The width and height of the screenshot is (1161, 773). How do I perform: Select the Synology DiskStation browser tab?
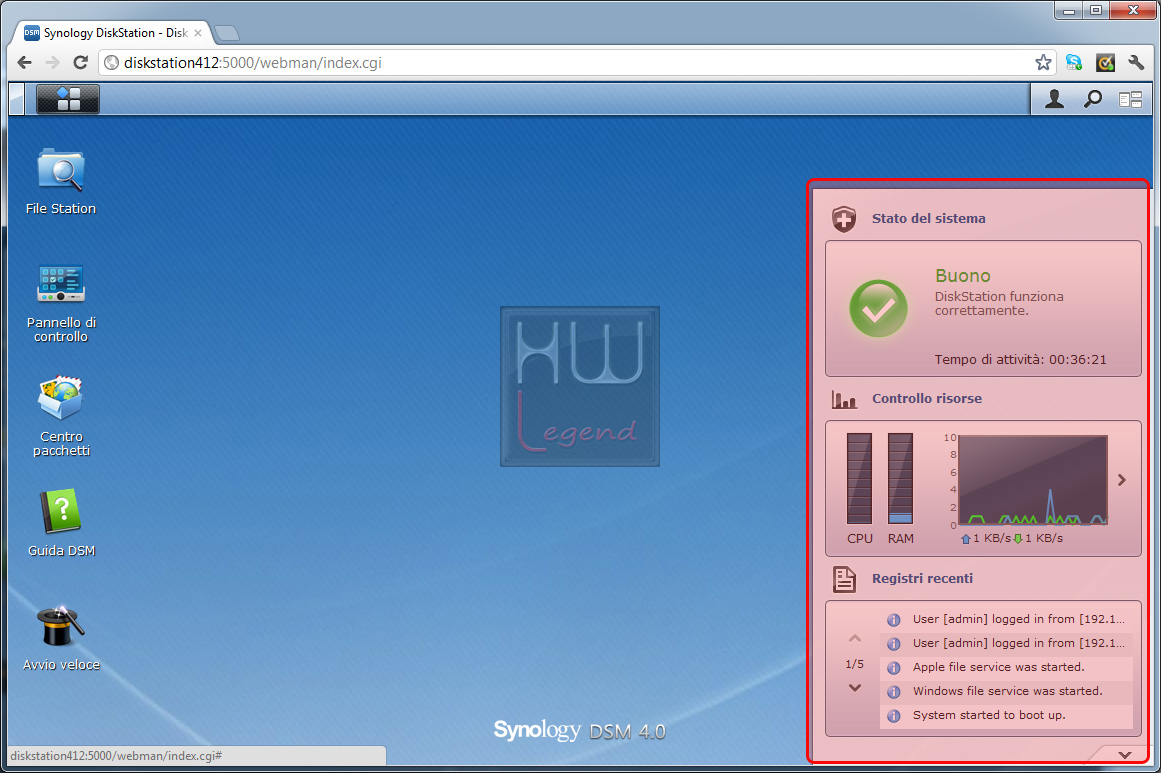tap(114, 33)
